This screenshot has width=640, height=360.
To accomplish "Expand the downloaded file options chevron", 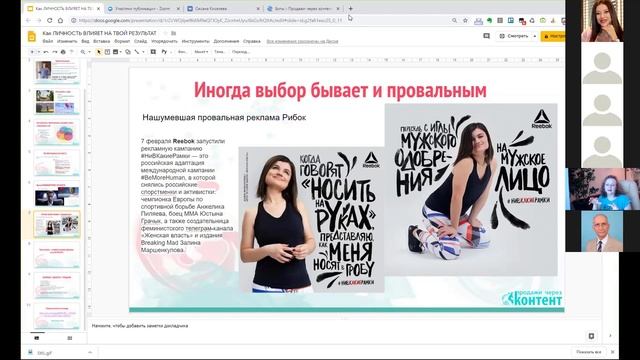I will pos(90,353).
